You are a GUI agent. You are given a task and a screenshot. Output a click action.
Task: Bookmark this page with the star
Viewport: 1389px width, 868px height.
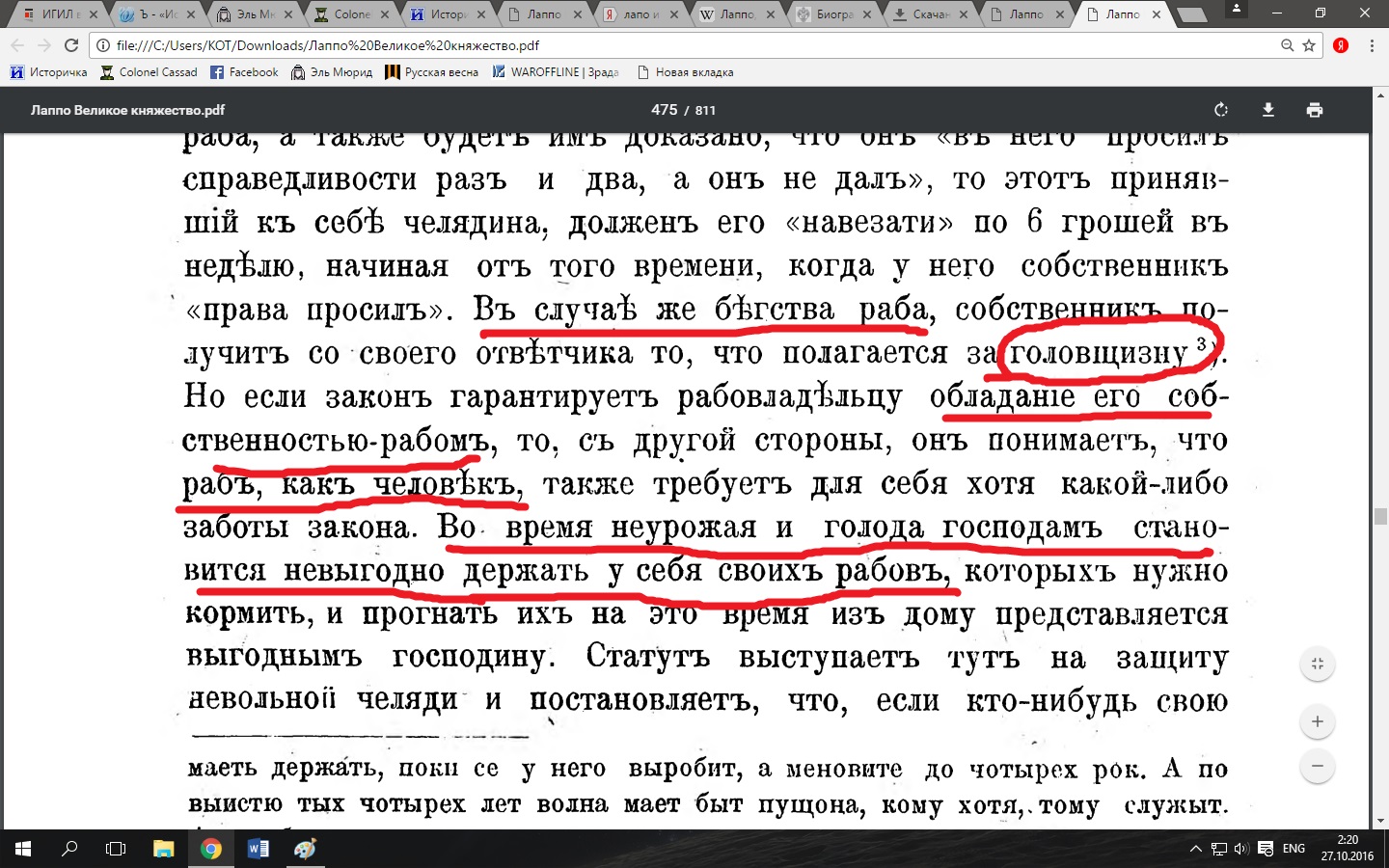point(1309,45)
